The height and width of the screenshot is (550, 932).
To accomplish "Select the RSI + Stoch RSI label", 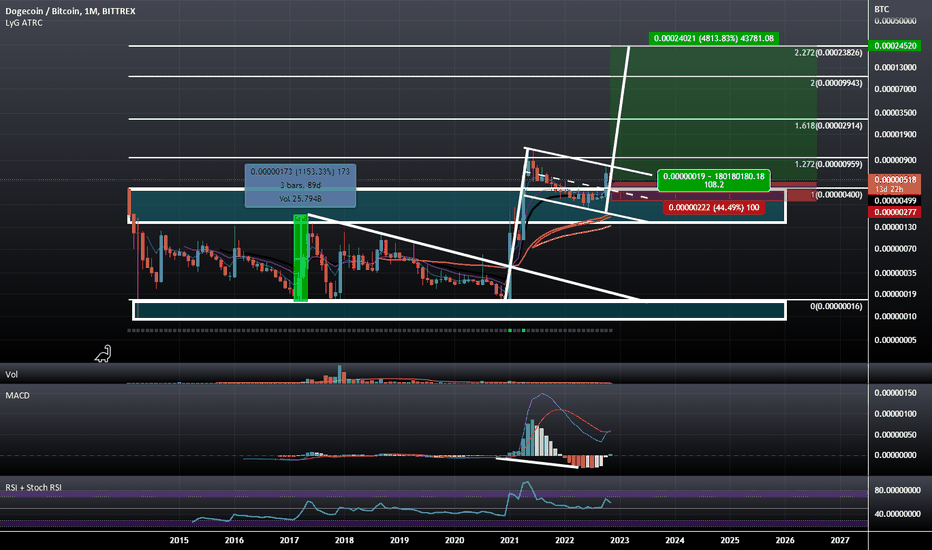I will tap(33, 488).
